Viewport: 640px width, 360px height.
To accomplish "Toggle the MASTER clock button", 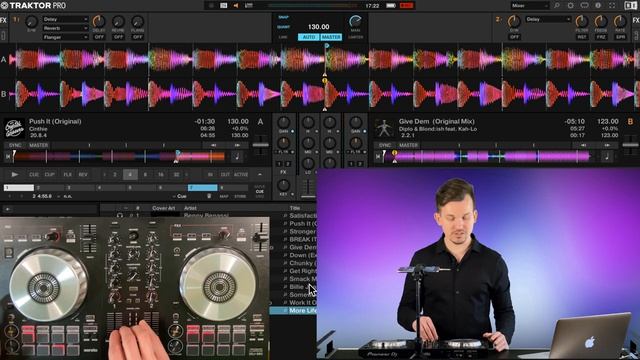I will point(331,37).
